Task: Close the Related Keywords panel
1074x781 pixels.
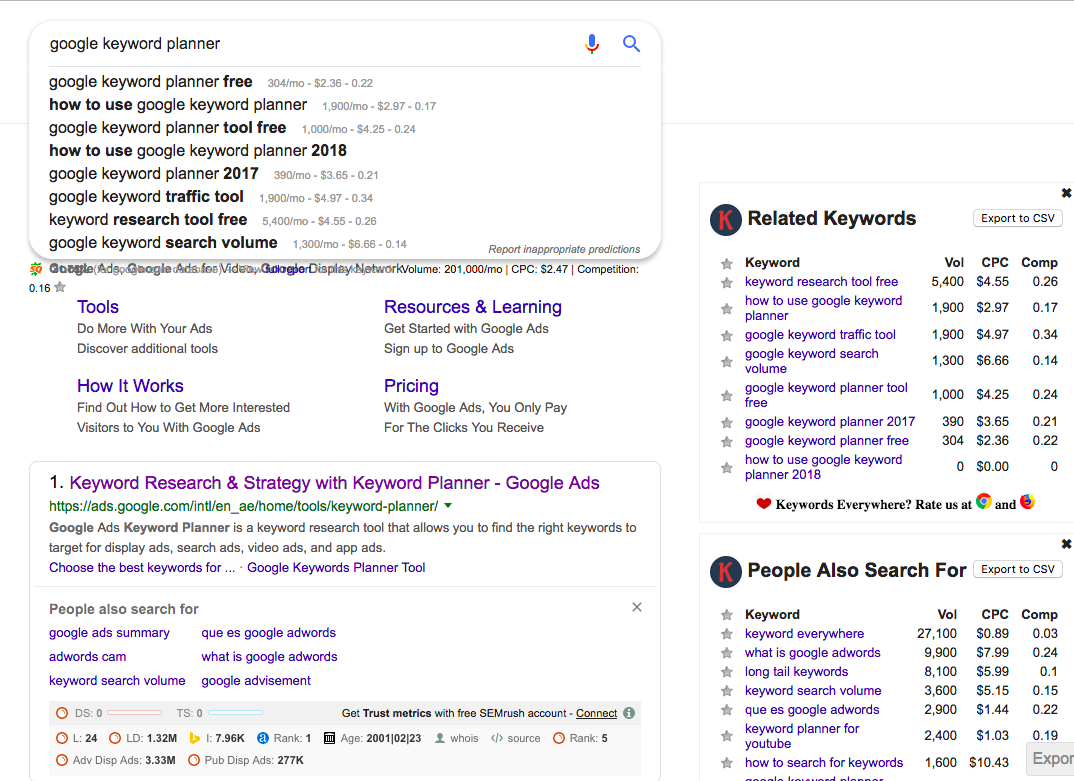Action: pos(1066,193)
